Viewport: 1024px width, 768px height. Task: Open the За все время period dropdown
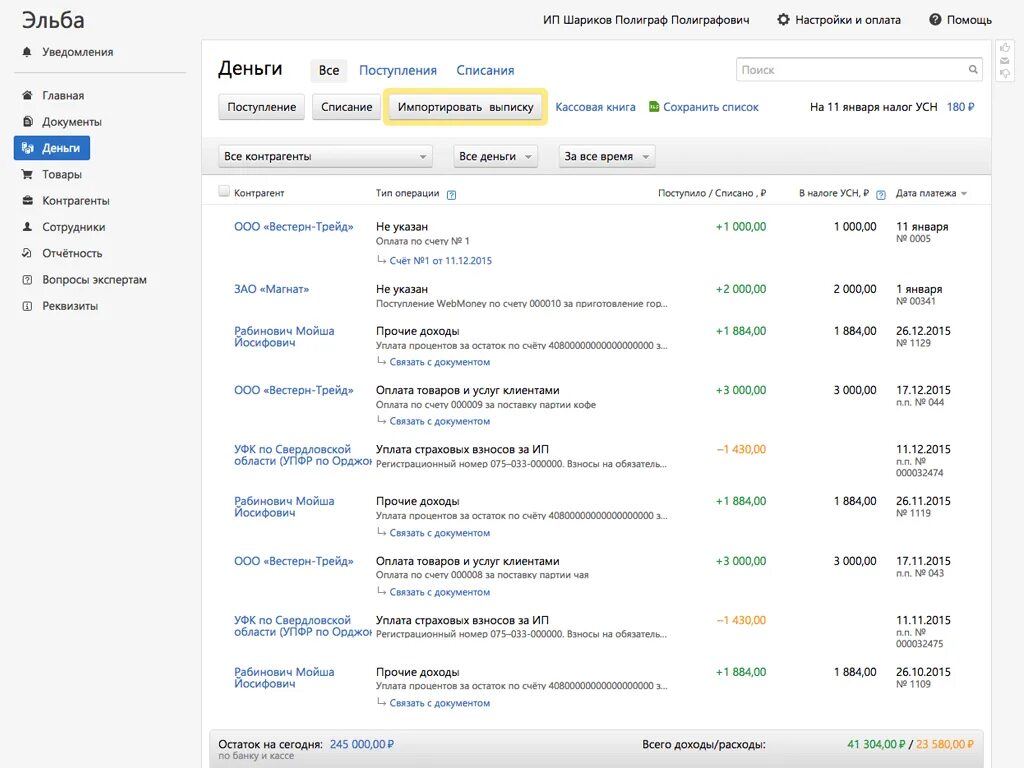pyautogui.click(x=606, y=157)
